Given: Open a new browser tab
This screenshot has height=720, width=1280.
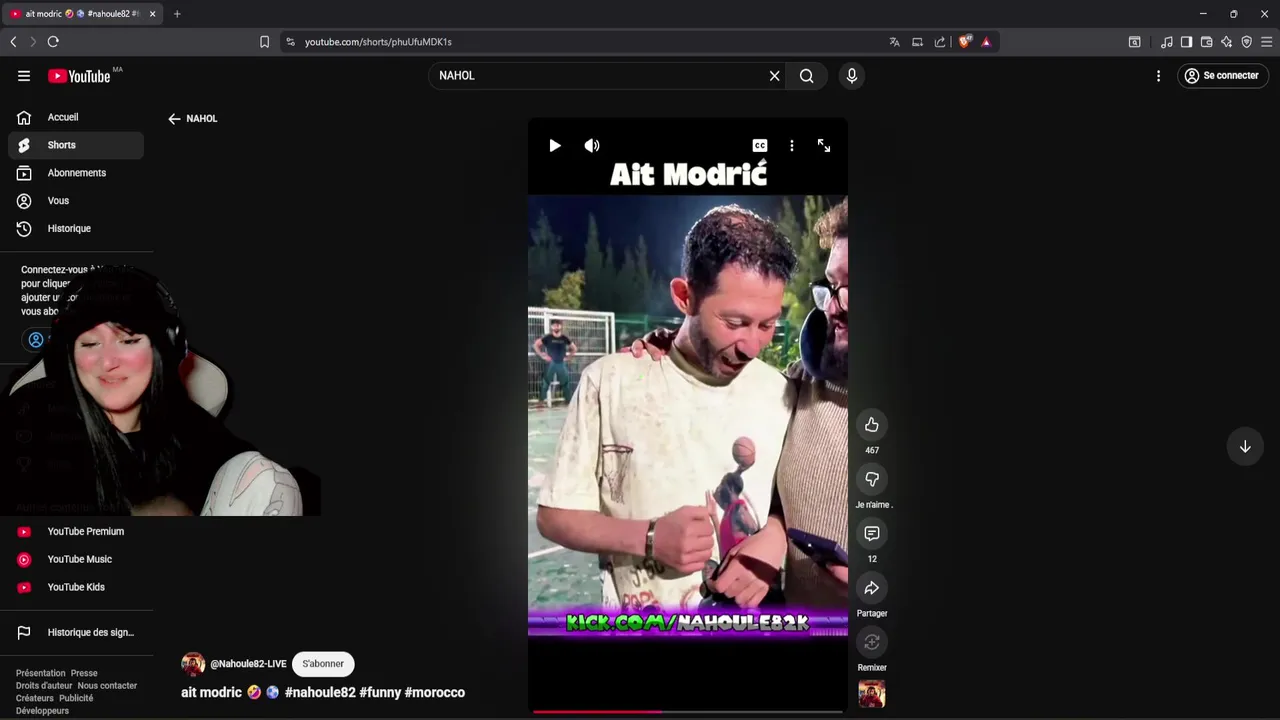Looking at the screenshot, I should click(177, 14).
